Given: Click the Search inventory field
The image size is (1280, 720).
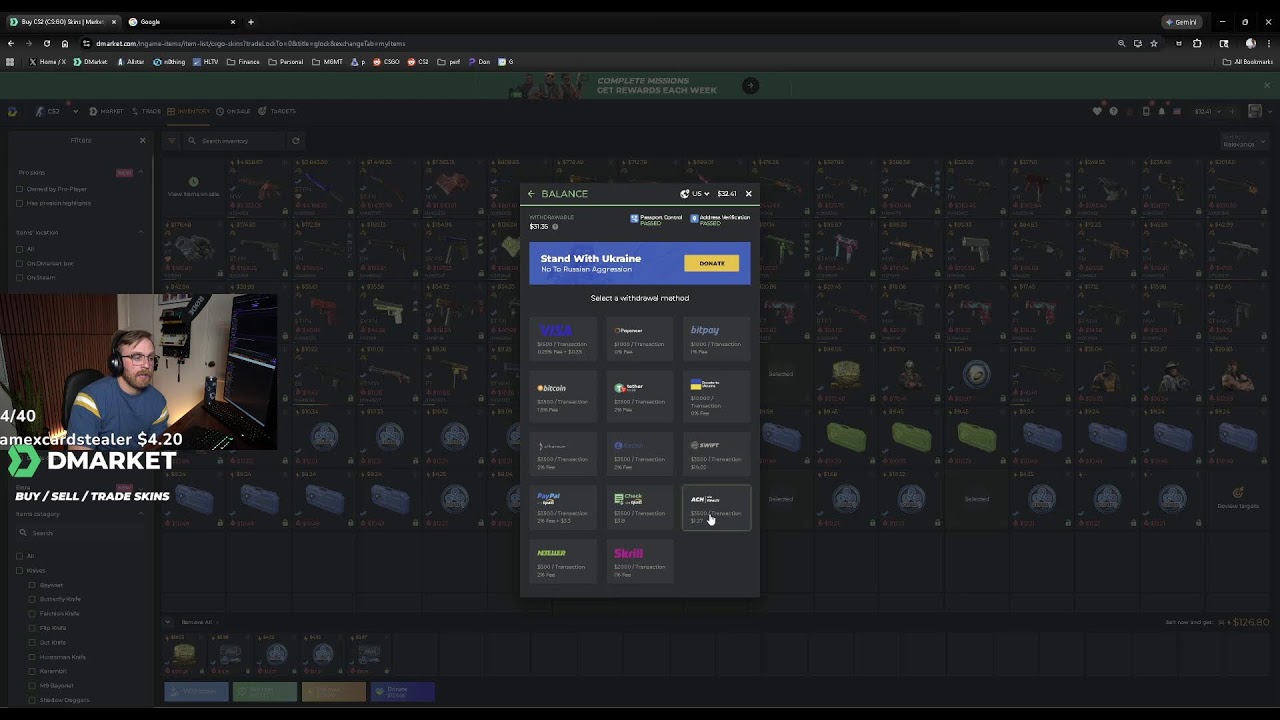Looking at the screenshot, I should [235, 141].
